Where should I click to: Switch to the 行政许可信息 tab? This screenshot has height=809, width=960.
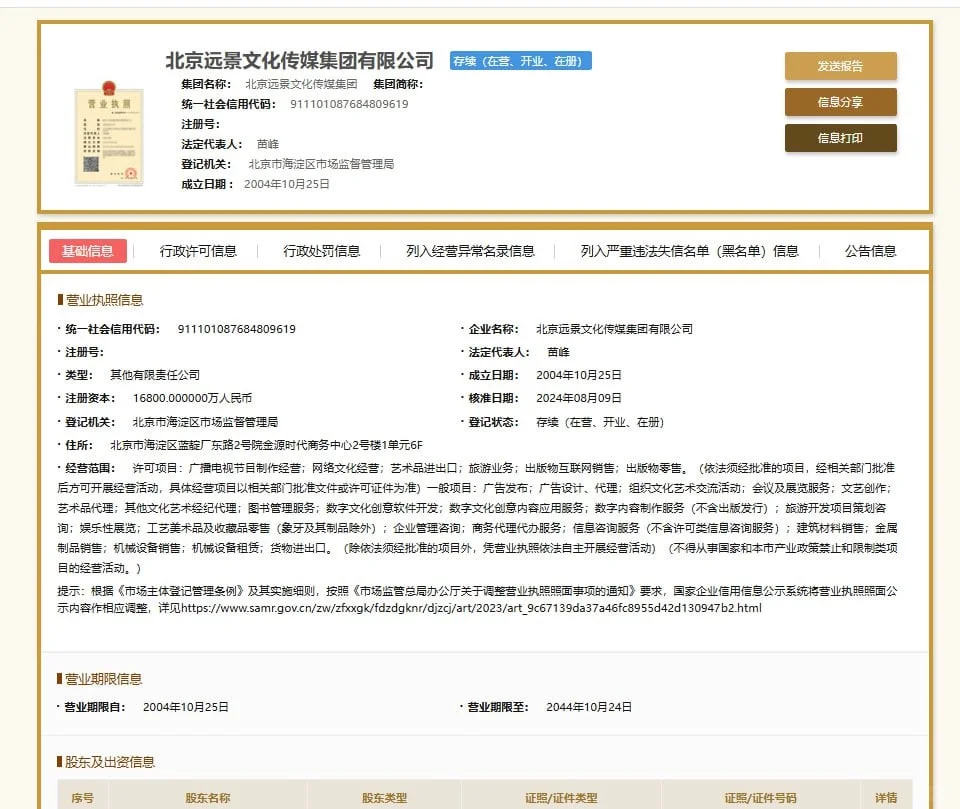[198, 251]
